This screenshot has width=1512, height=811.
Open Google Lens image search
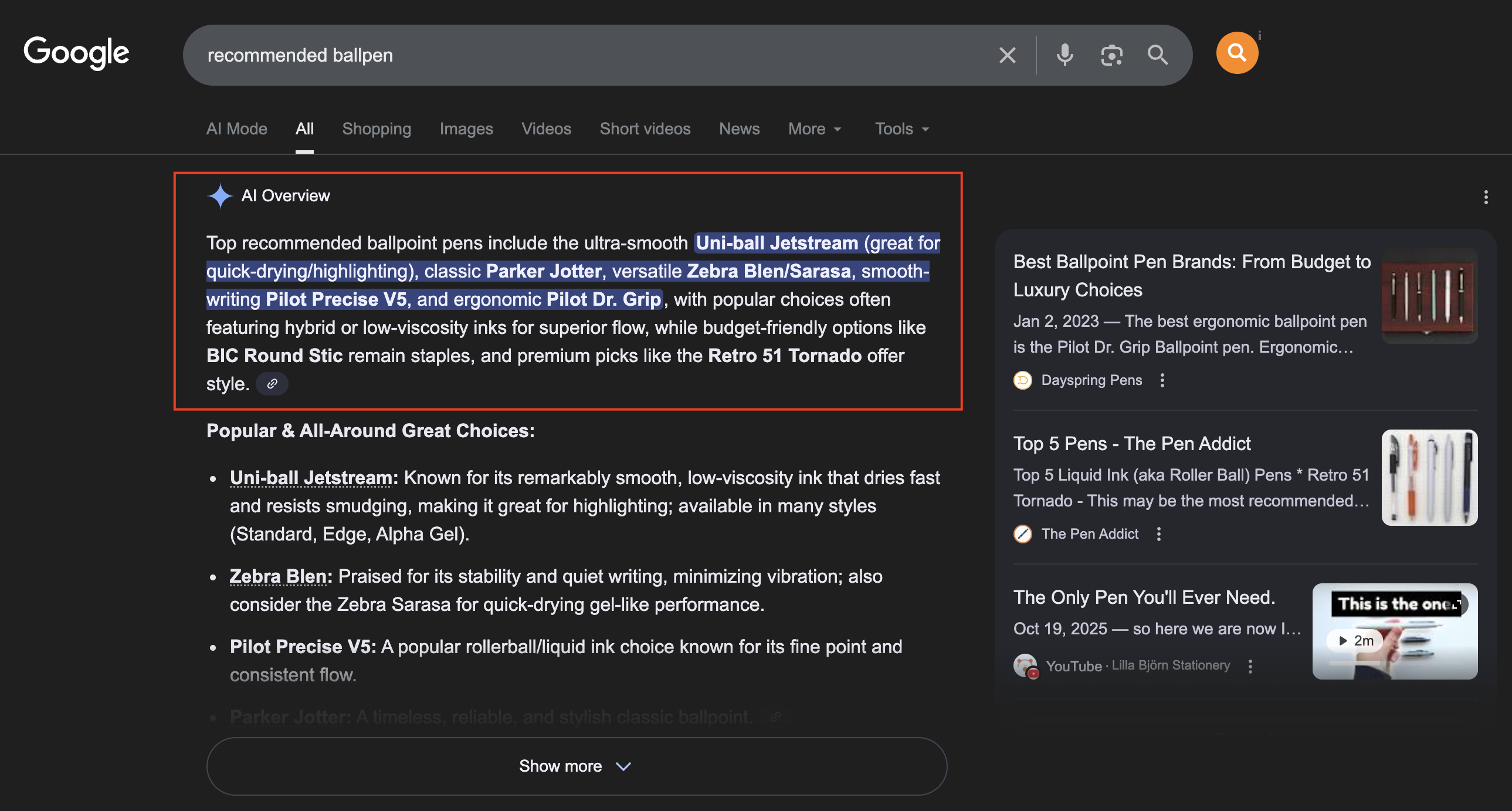pos(1111,55)
